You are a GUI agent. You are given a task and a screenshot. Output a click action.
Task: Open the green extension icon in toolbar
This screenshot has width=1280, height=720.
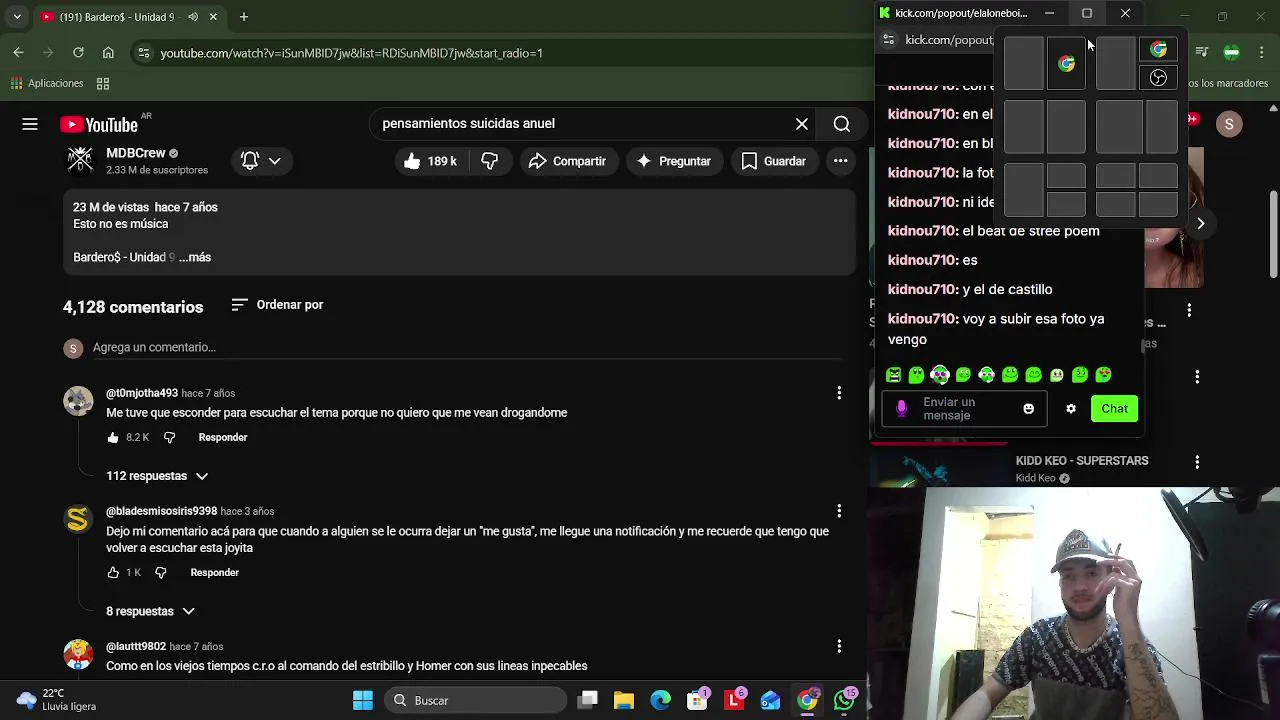click(1232, 52)
